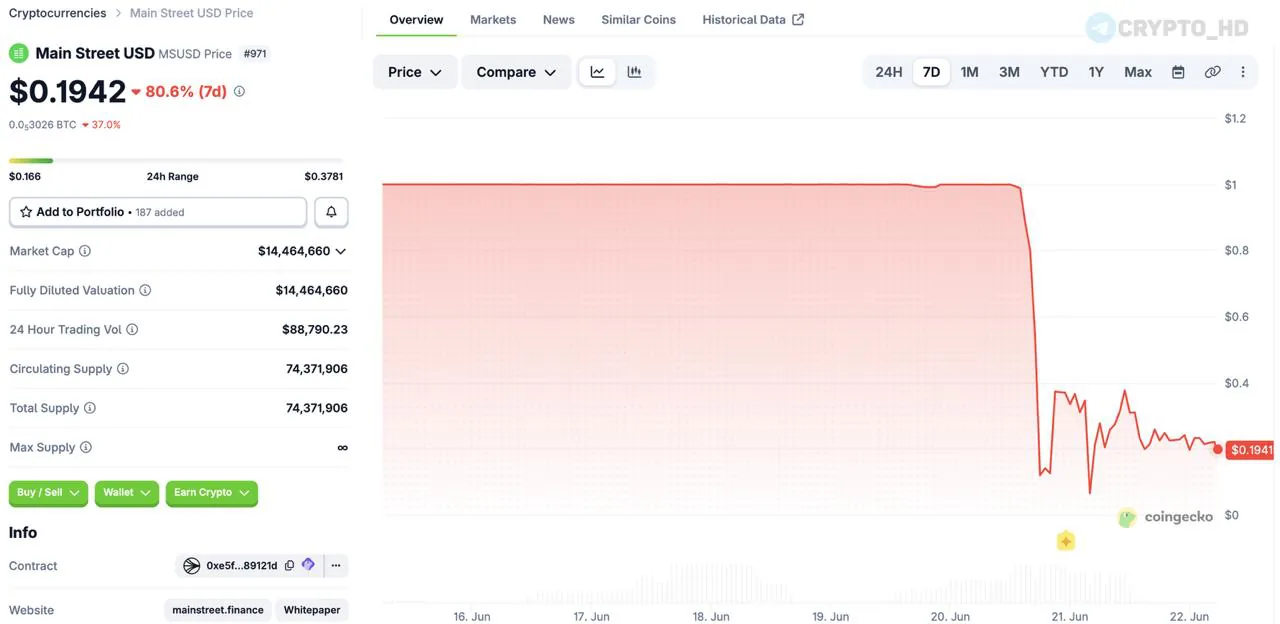Click the $88,790.23 trading volume value
This screenshot has width=1280, height=624.
click(x=315, y=329)
